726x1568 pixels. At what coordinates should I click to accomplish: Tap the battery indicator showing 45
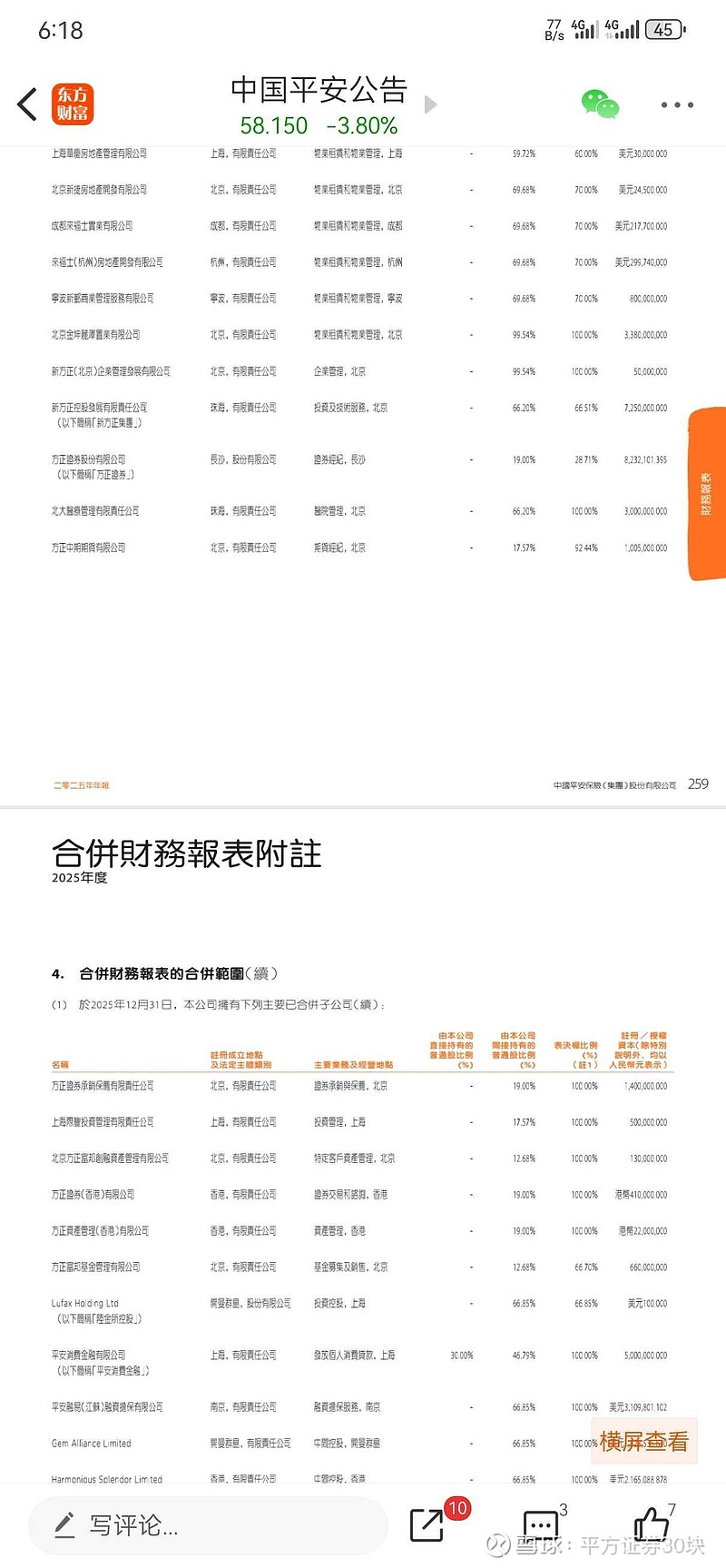pyautogui.click(x=665, y=30)
